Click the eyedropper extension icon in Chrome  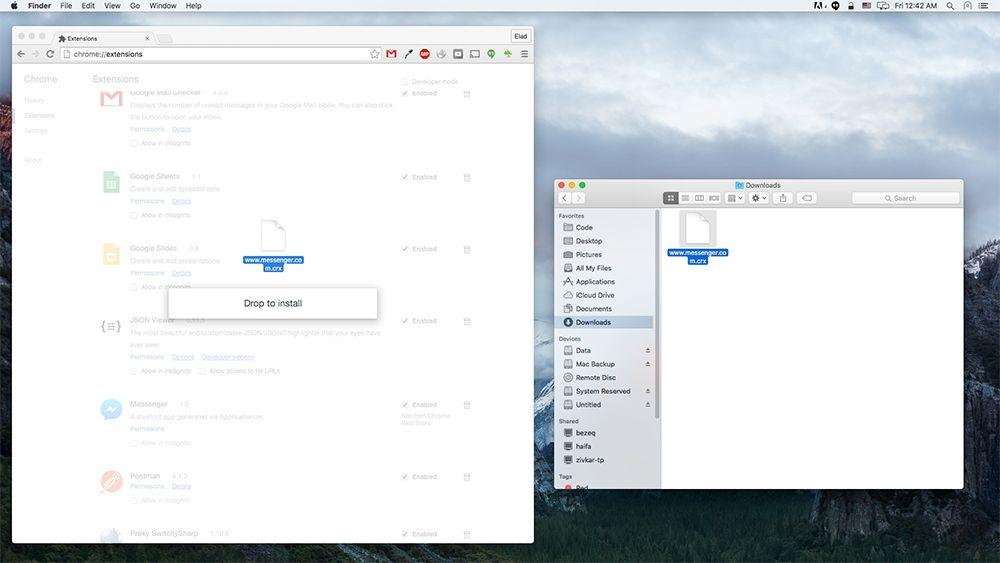(x=408, y=54)
